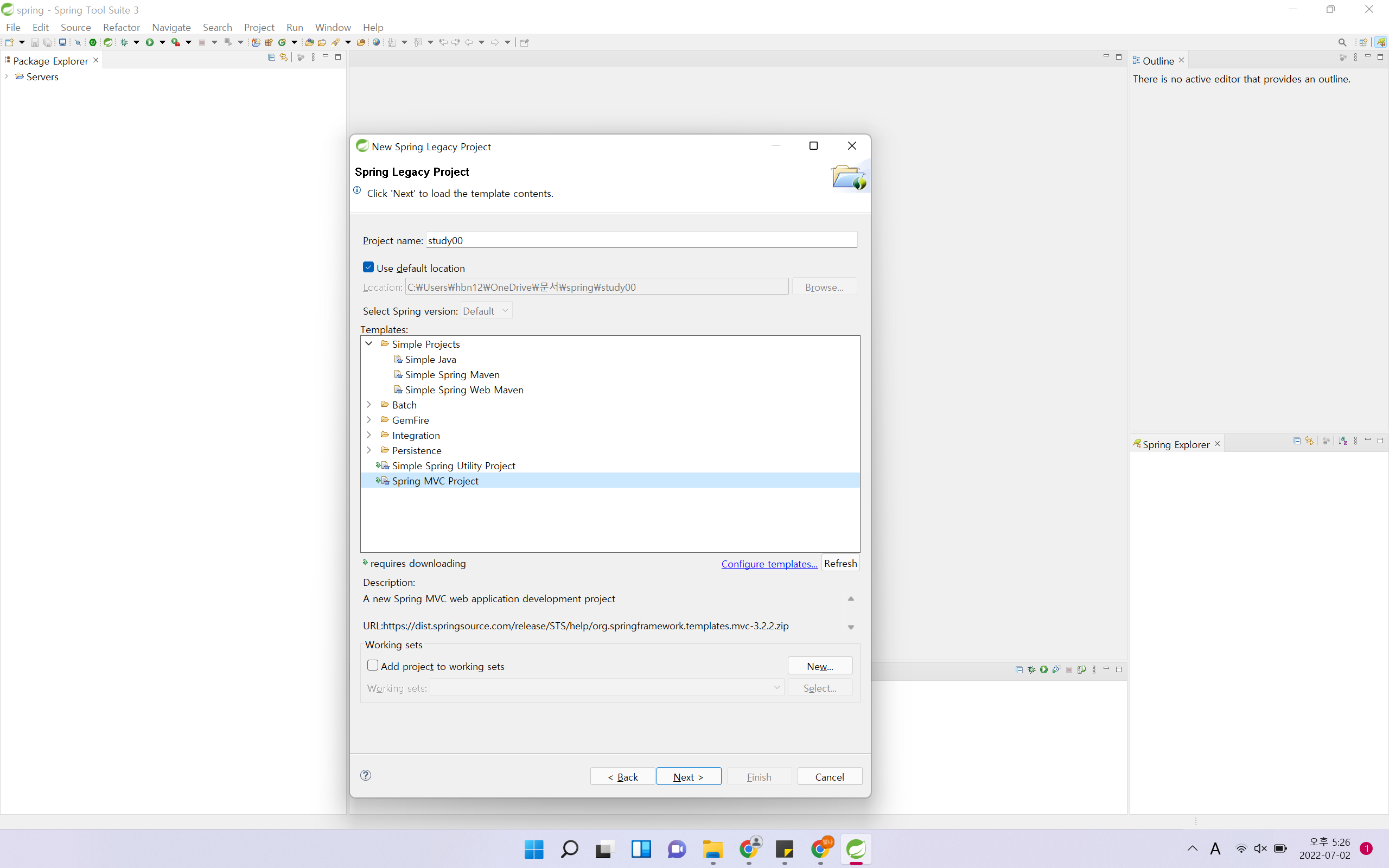This screenshot has width=1389, height=868.
Task: Open the Configure templates... link
Action: (x=769, y=564)
